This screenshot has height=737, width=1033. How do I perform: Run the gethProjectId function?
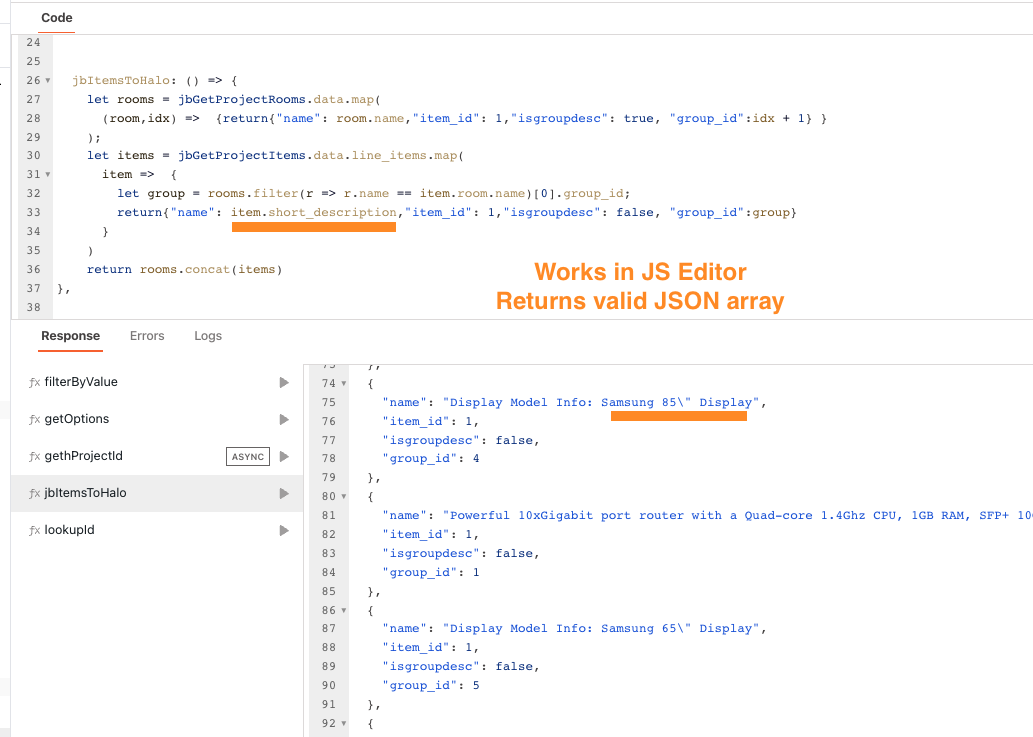coord(284,456)
